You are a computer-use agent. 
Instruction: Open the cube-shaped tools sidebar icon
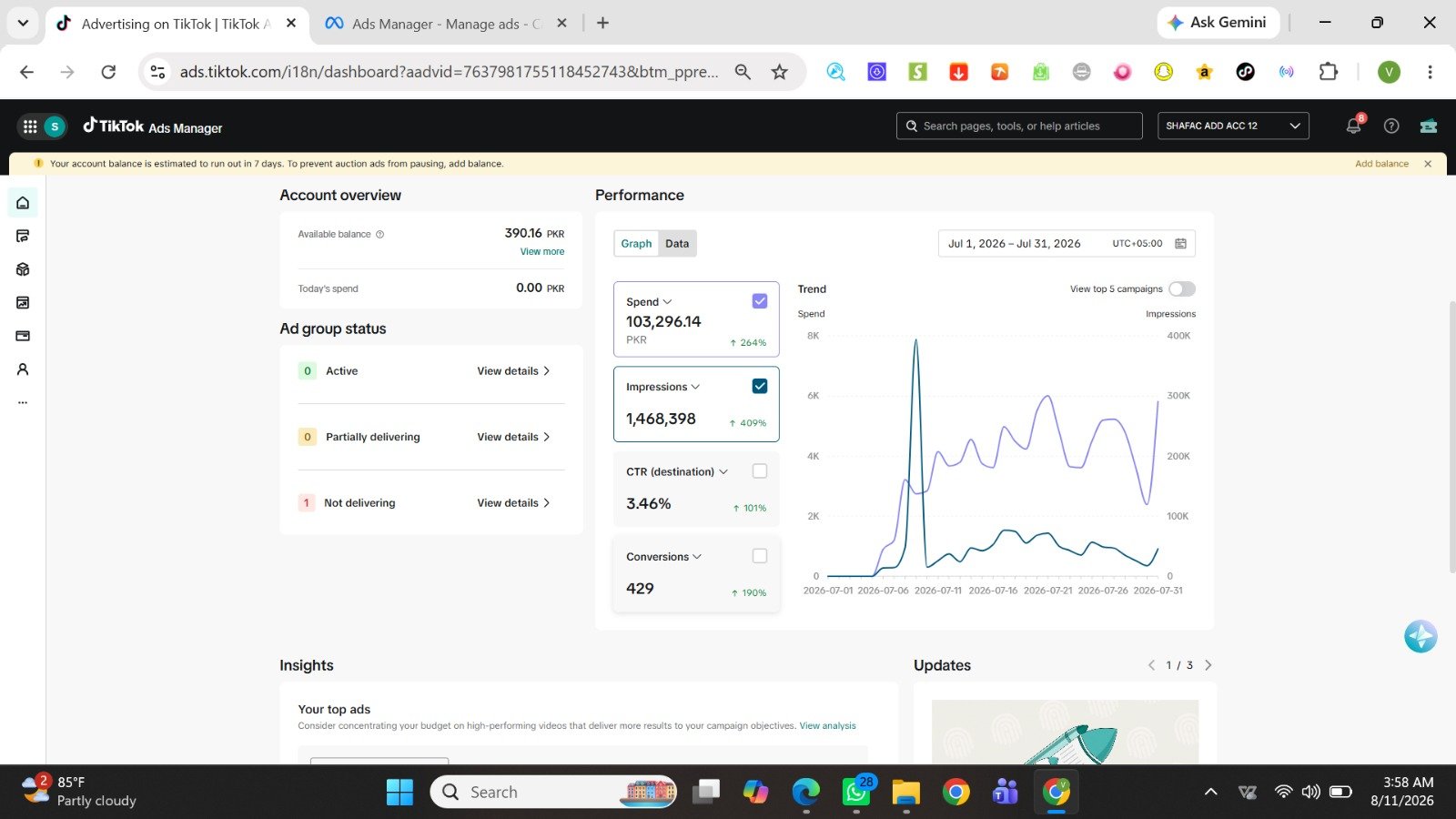coord(23,269)
